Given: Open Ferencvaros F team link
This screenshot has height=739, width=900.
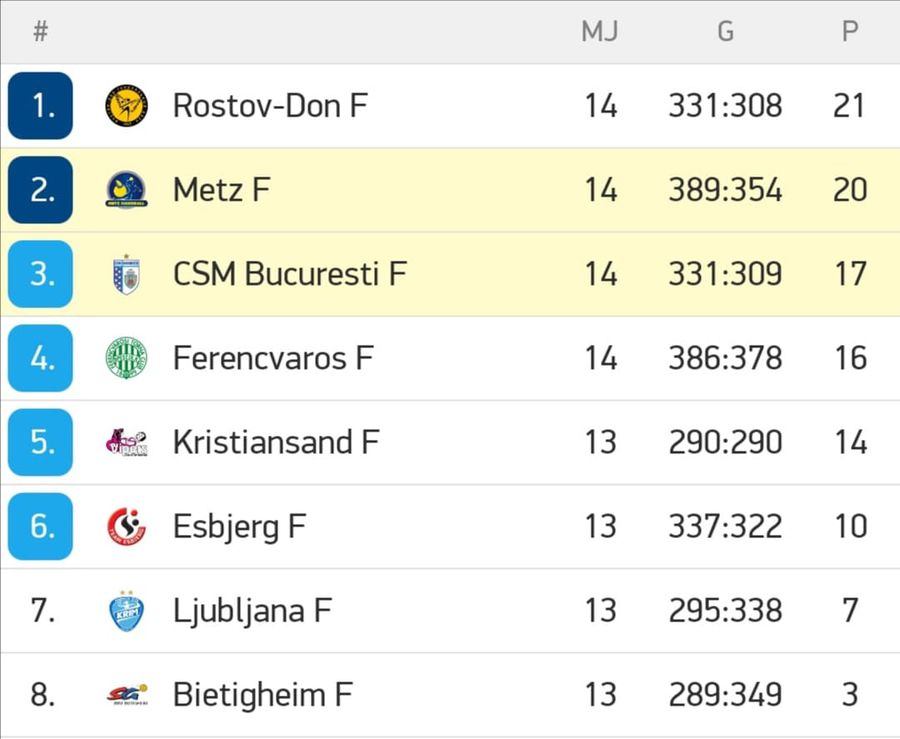Looking at the screenshot, I should [x=273, y=358].
